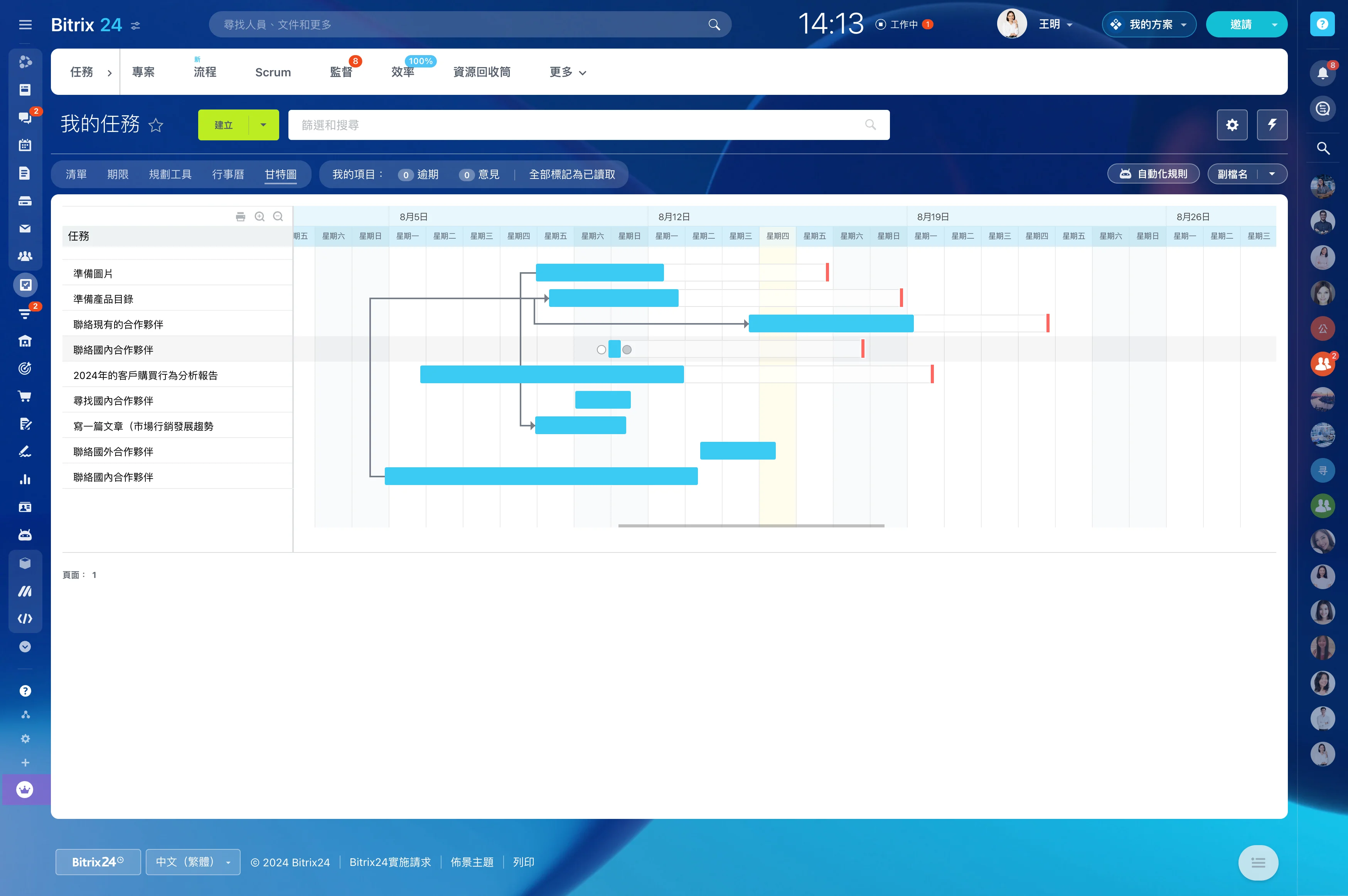
Task: Open the right panel search icon
Action: tap(1323, 148)
